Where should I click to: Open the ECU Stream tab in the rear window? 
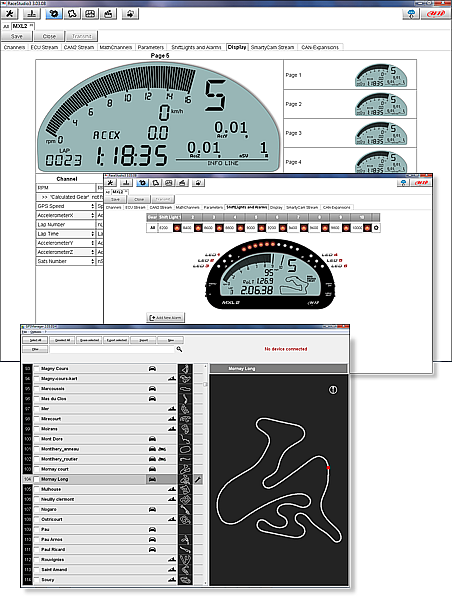(44, 47)
